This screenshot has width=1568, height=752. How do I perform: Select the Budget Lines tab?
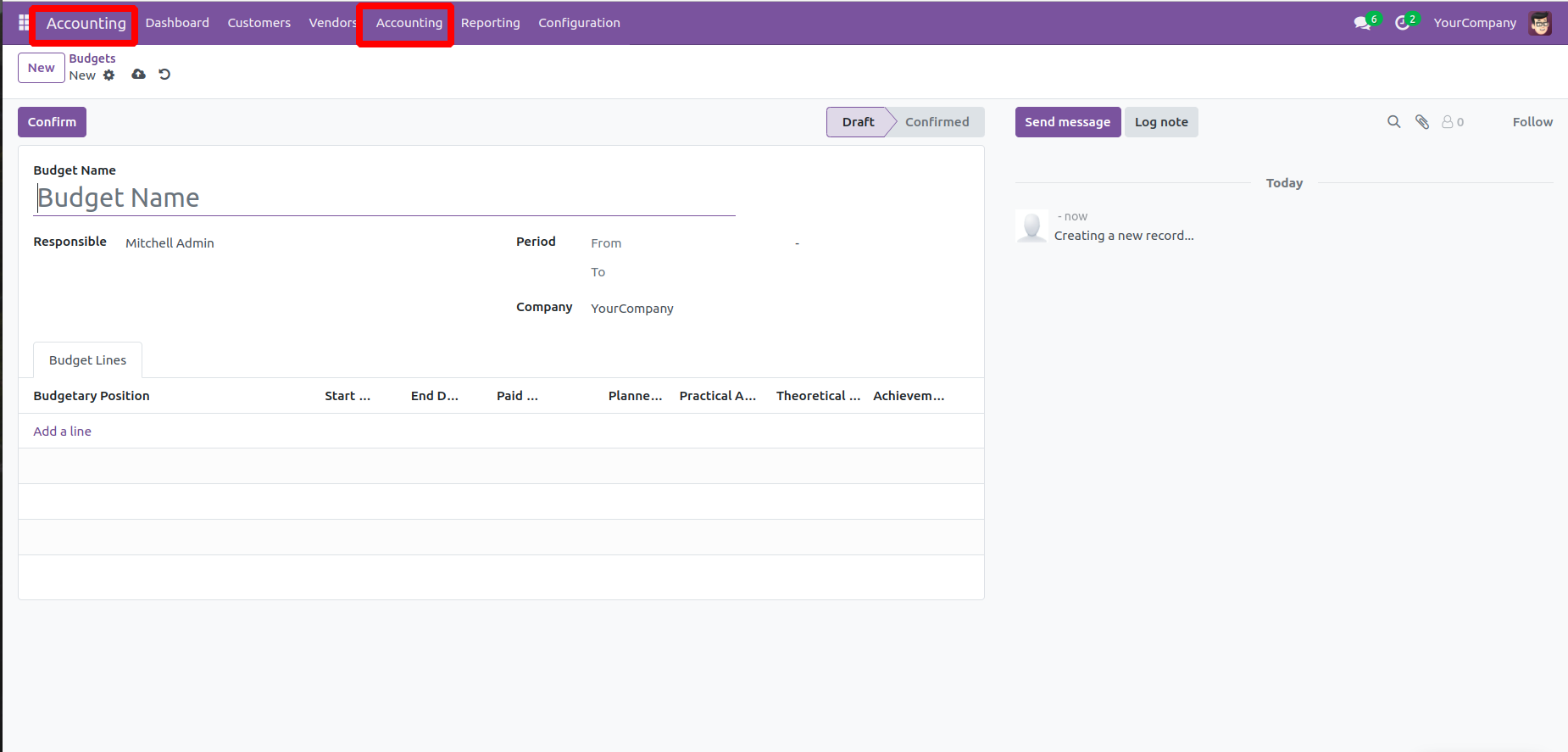(x=87, y=360)
